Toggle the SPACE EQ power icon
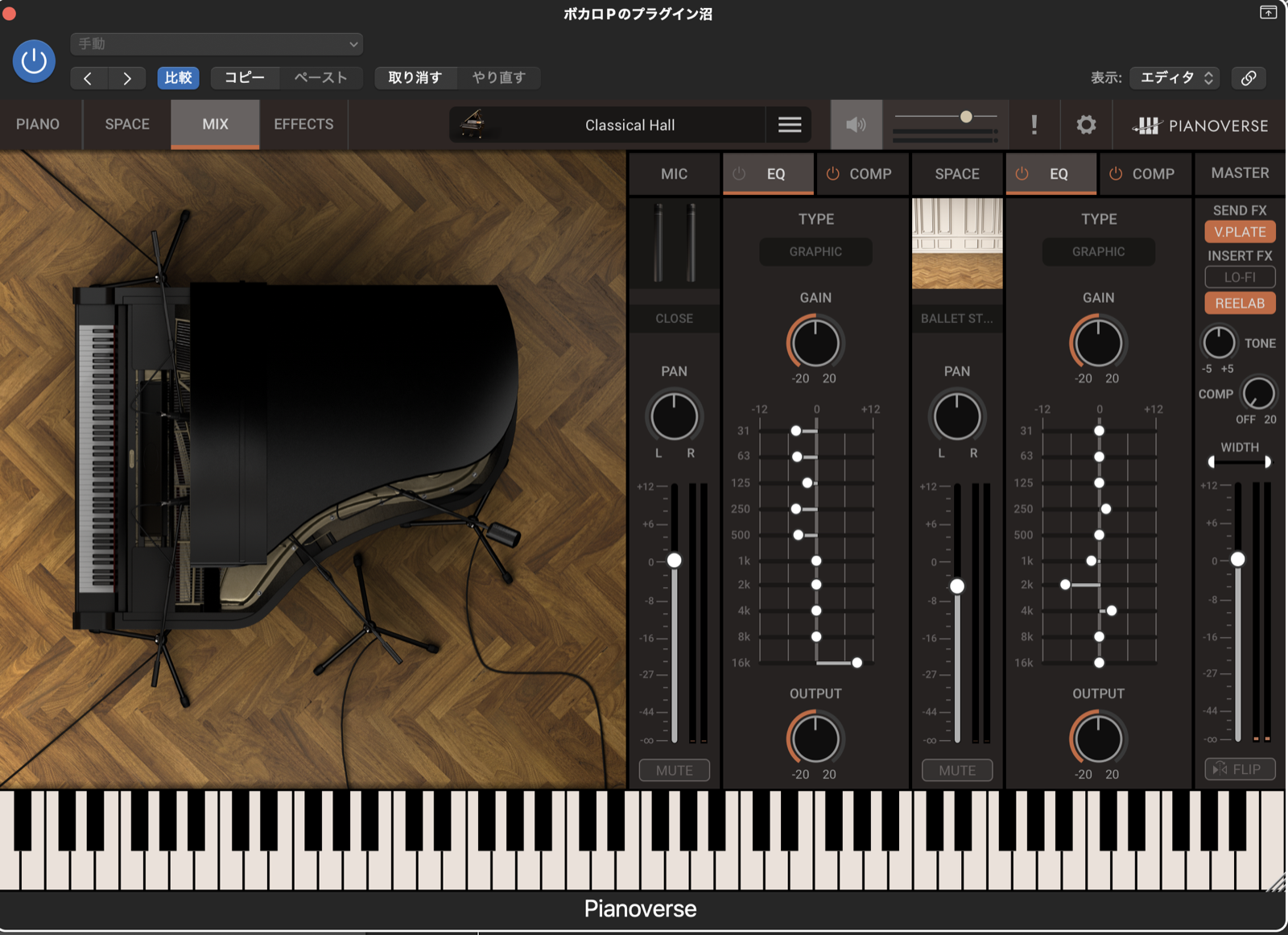This screenshot has width=1288, height=935. pos(1022,174)
